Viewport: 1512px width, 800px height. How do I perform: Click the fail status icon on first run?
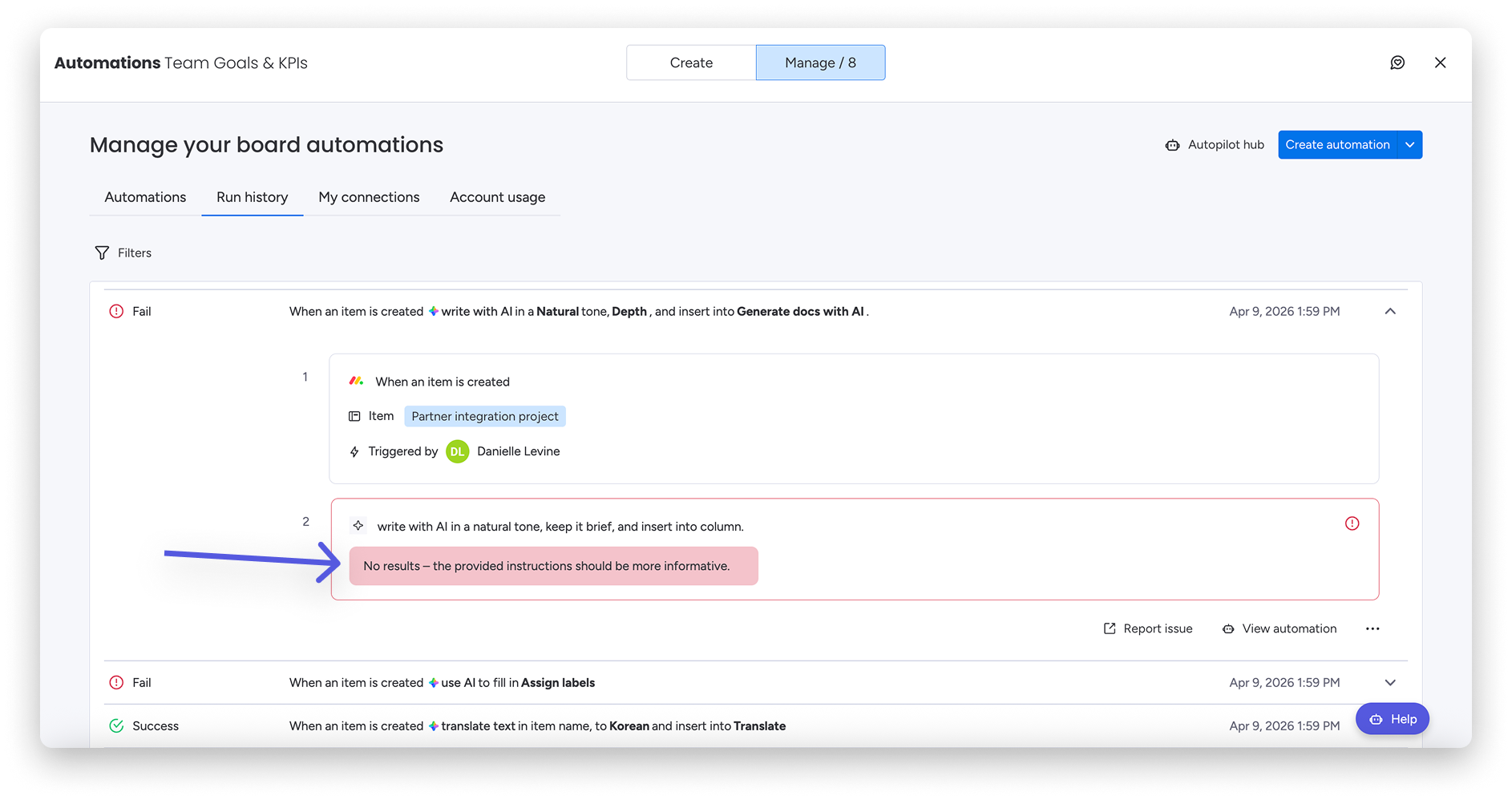coord(116,311)
